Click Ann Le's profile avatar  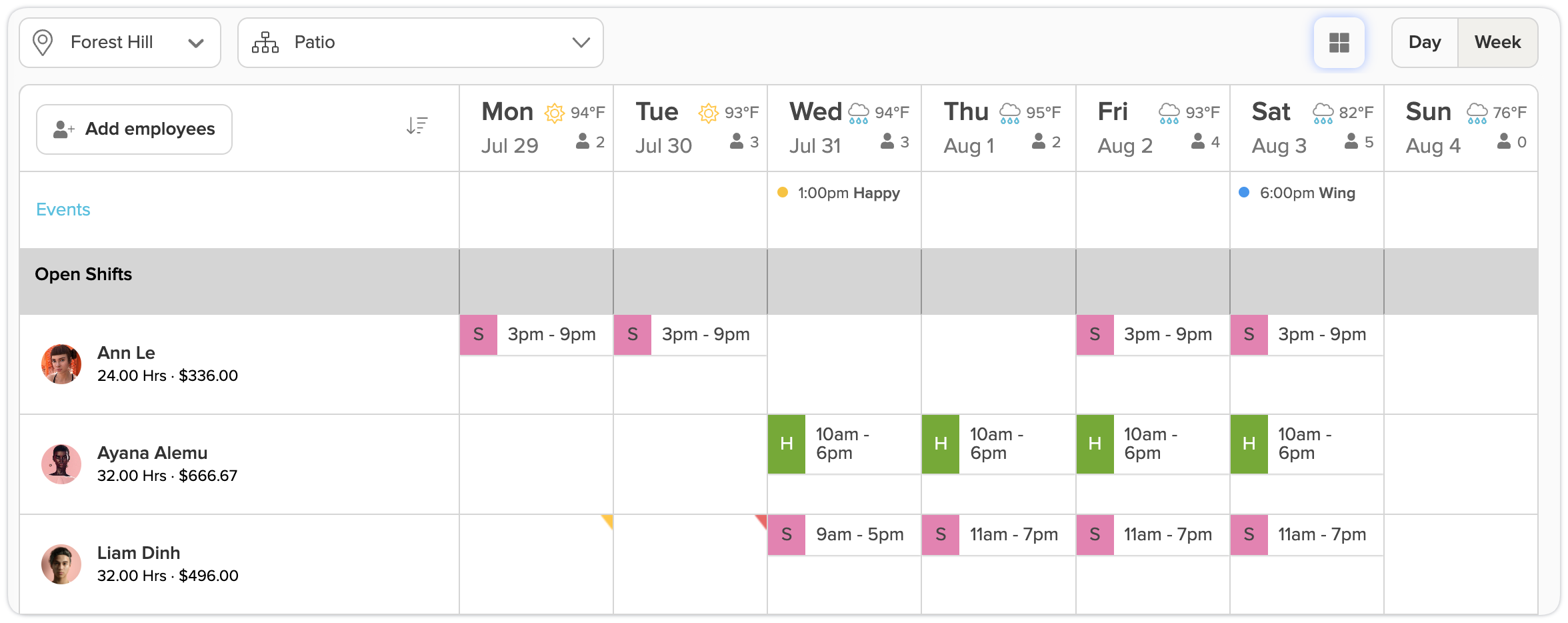(61, 364)
